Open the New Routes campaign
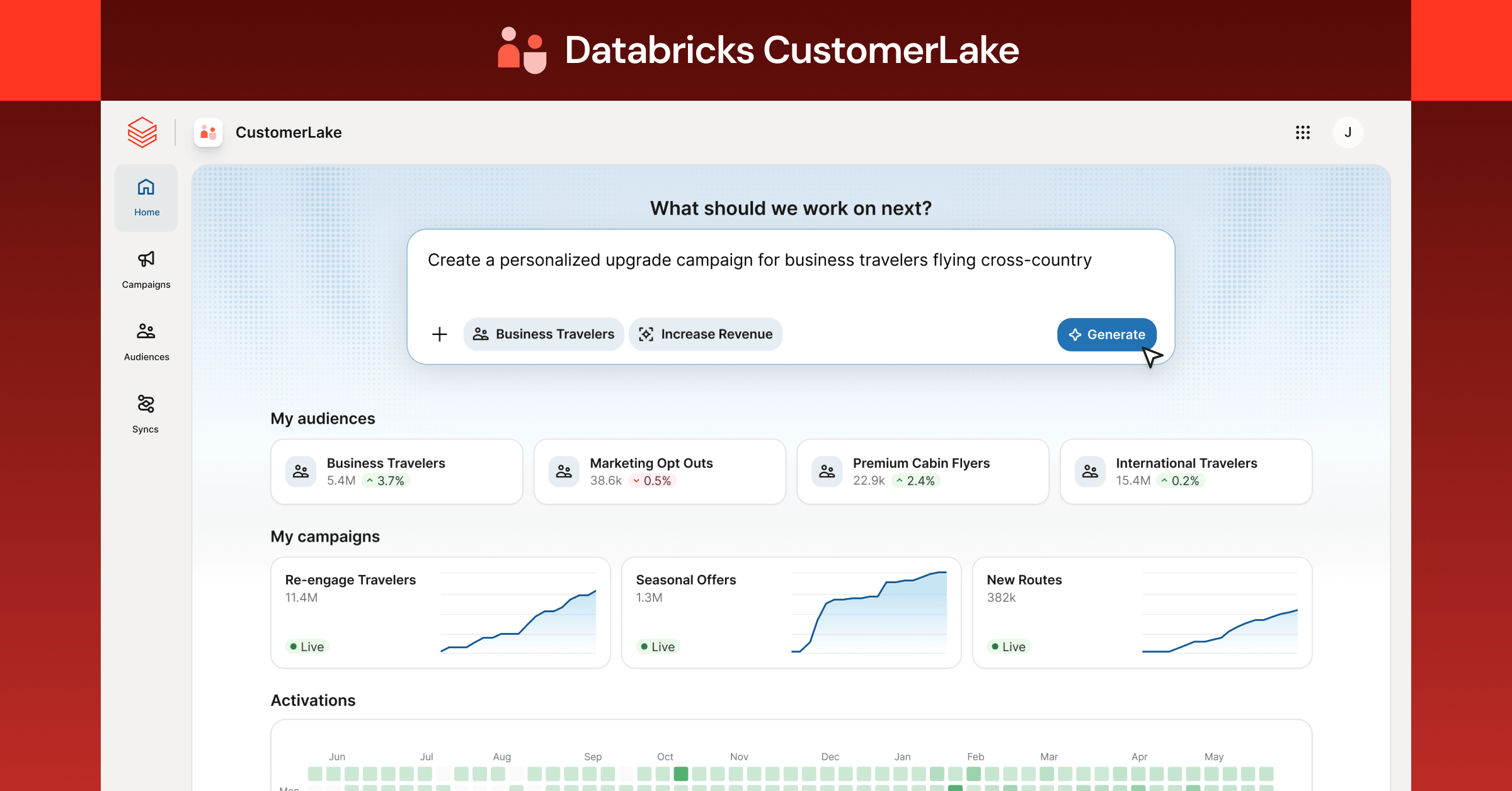Image resolution: width=1512 pixels, height=791 pixels. (x=1142, y=613)
